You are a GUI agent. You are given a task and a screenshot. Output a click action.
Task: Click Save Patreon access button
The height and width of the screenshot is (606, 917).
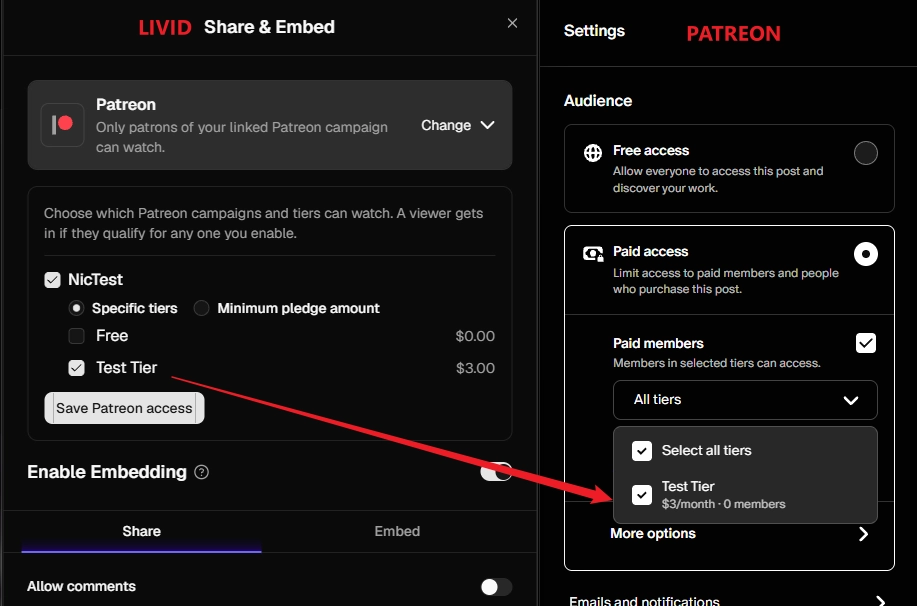pyautogui.click(x=125, y=408)
